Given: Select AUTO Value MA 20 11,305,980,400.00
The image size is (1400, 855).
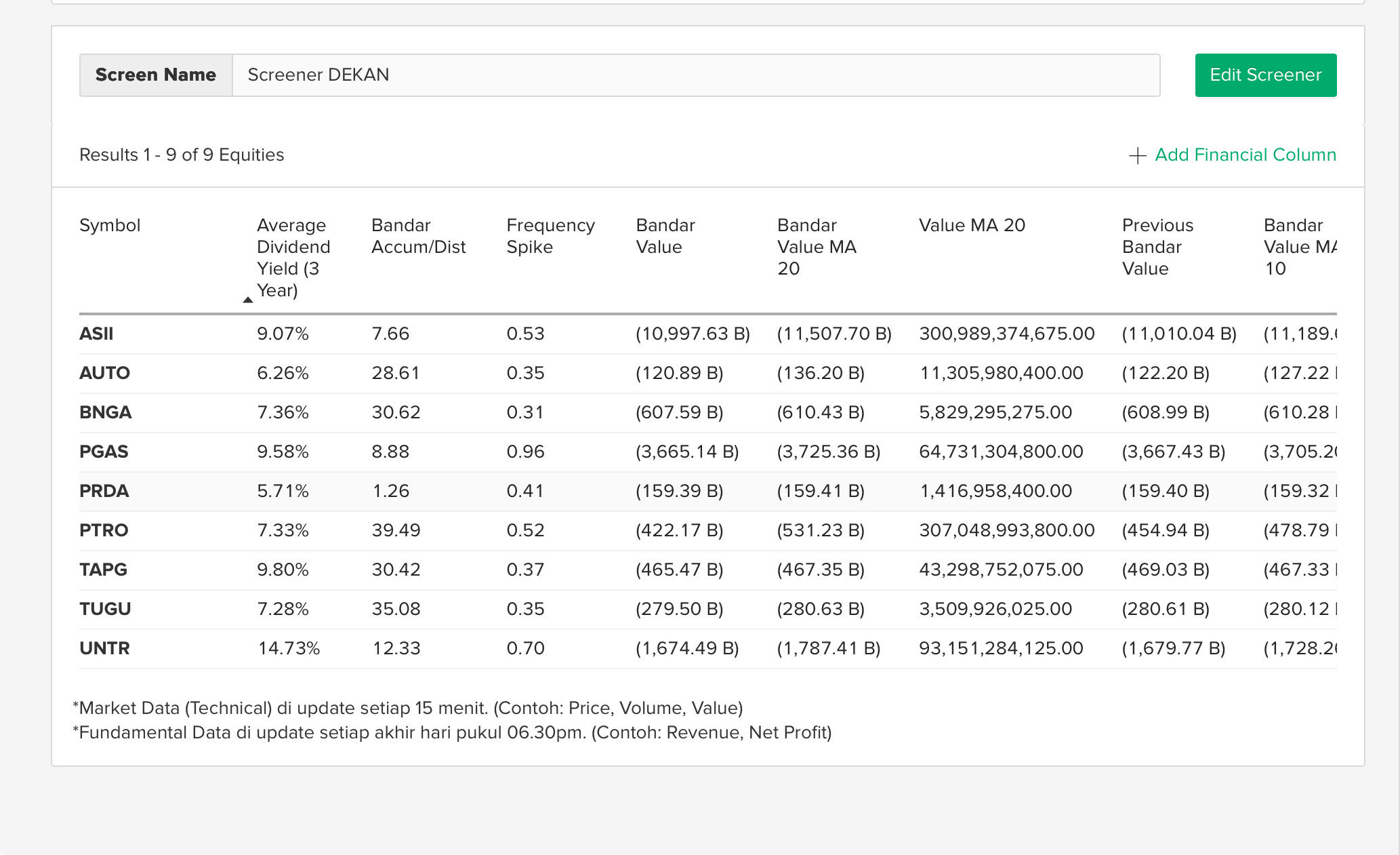Looking at the screenshot, I should (x=1001, y=374).
